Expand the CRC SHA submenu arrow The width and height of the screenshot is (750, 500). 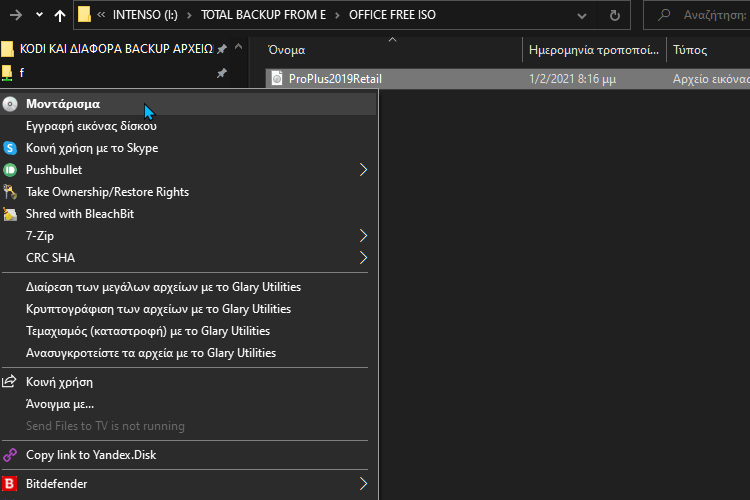(x=364, y=258)
